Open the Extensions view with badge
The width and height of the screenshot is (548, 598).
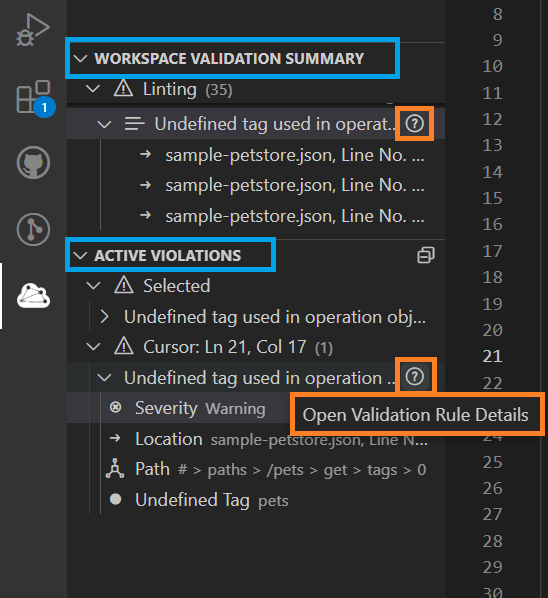click(x=34, y=97)
